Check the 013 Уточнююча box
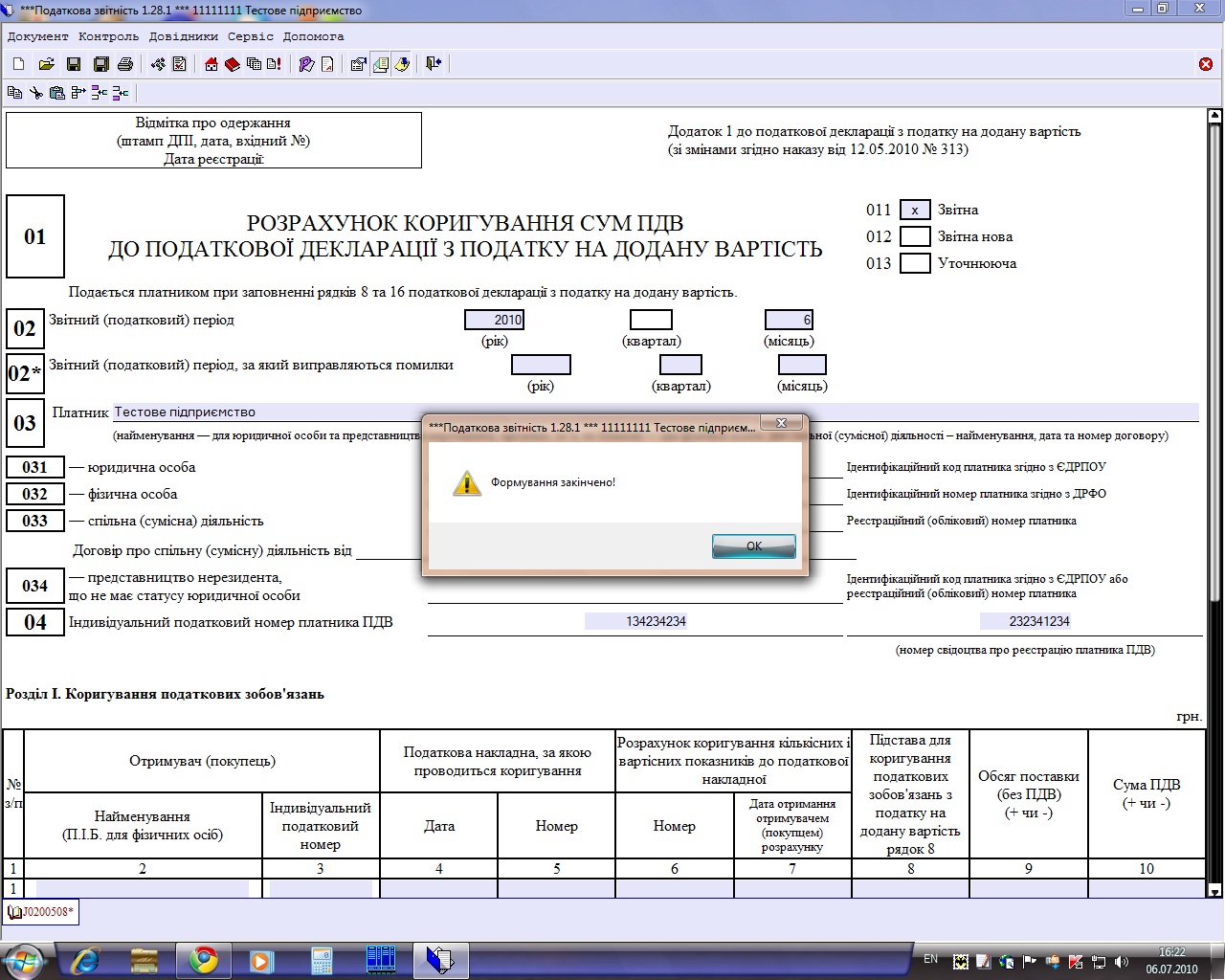The width and height of the screenshot is (1225, 980). 915,263
